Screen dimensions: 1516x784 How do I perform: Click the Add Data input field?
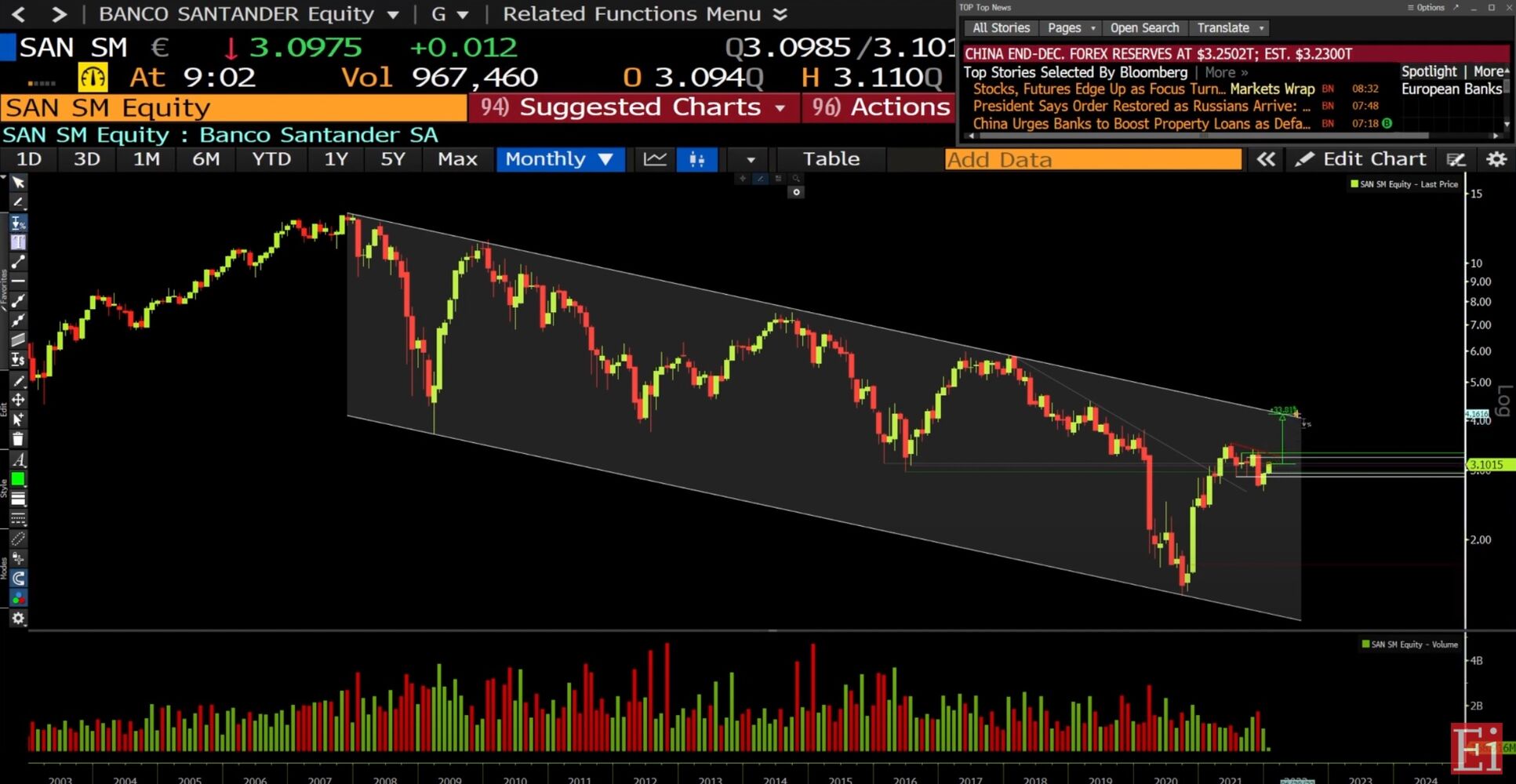[1093, 160]
